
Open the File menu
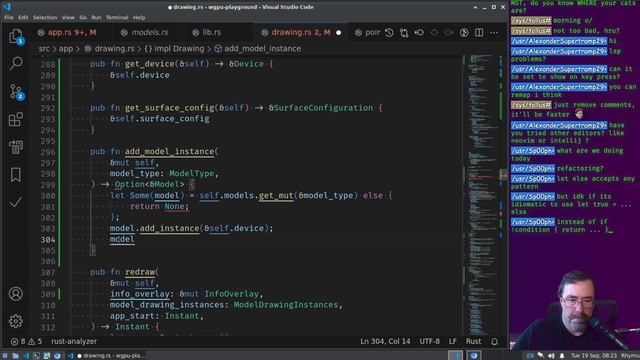pyautogui.click(x=9, y=18)
